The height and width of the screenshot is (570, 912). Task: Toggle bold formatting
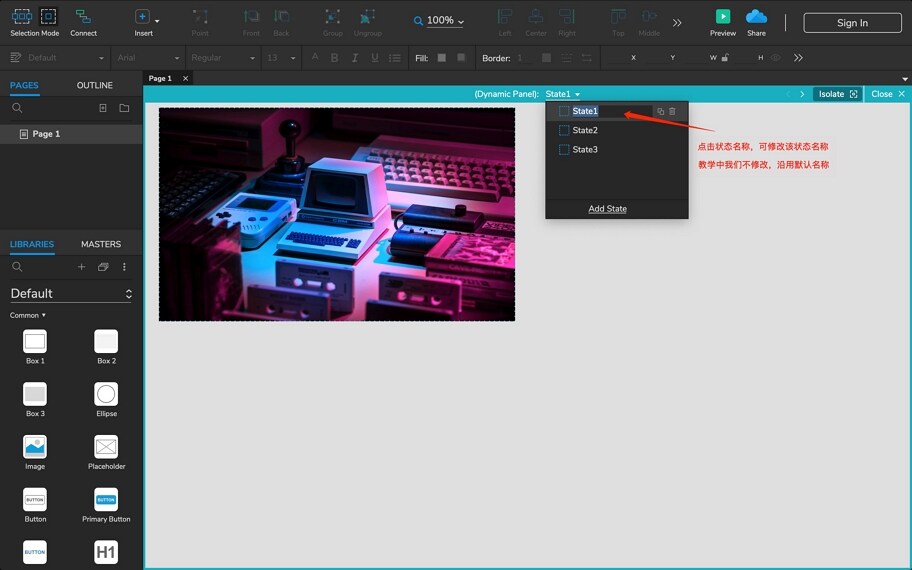tap(334, 58)
